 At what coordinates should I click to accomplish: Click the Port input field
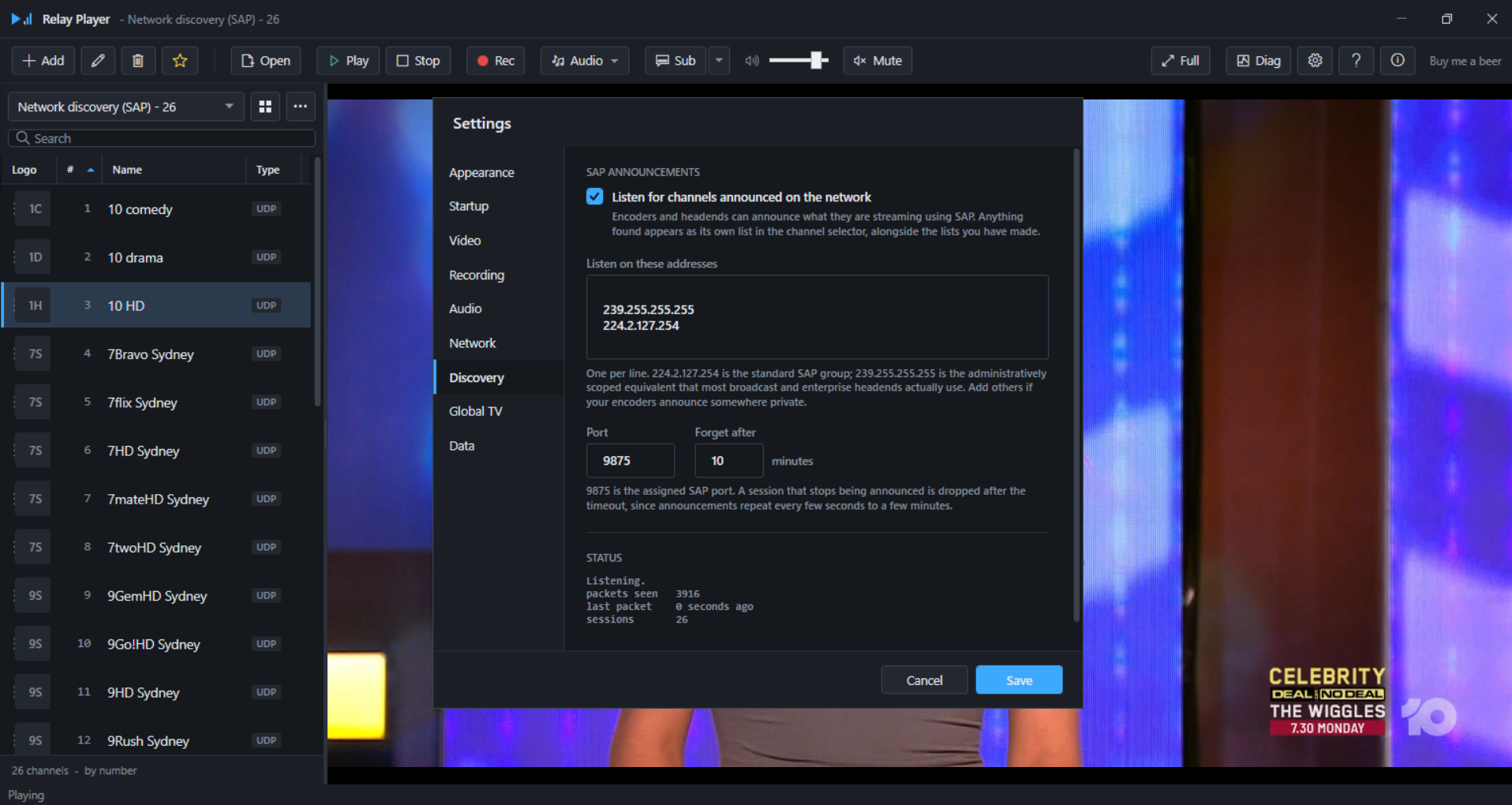pos(631,461)
